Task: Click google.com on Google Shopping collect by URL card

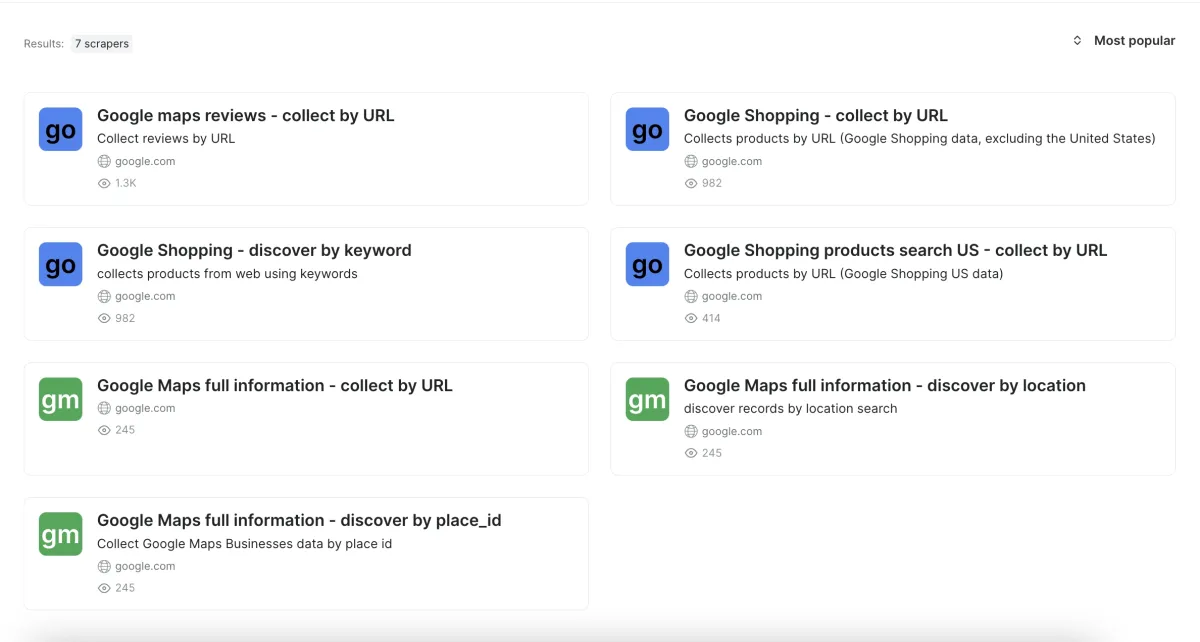Action: [732, 161]
